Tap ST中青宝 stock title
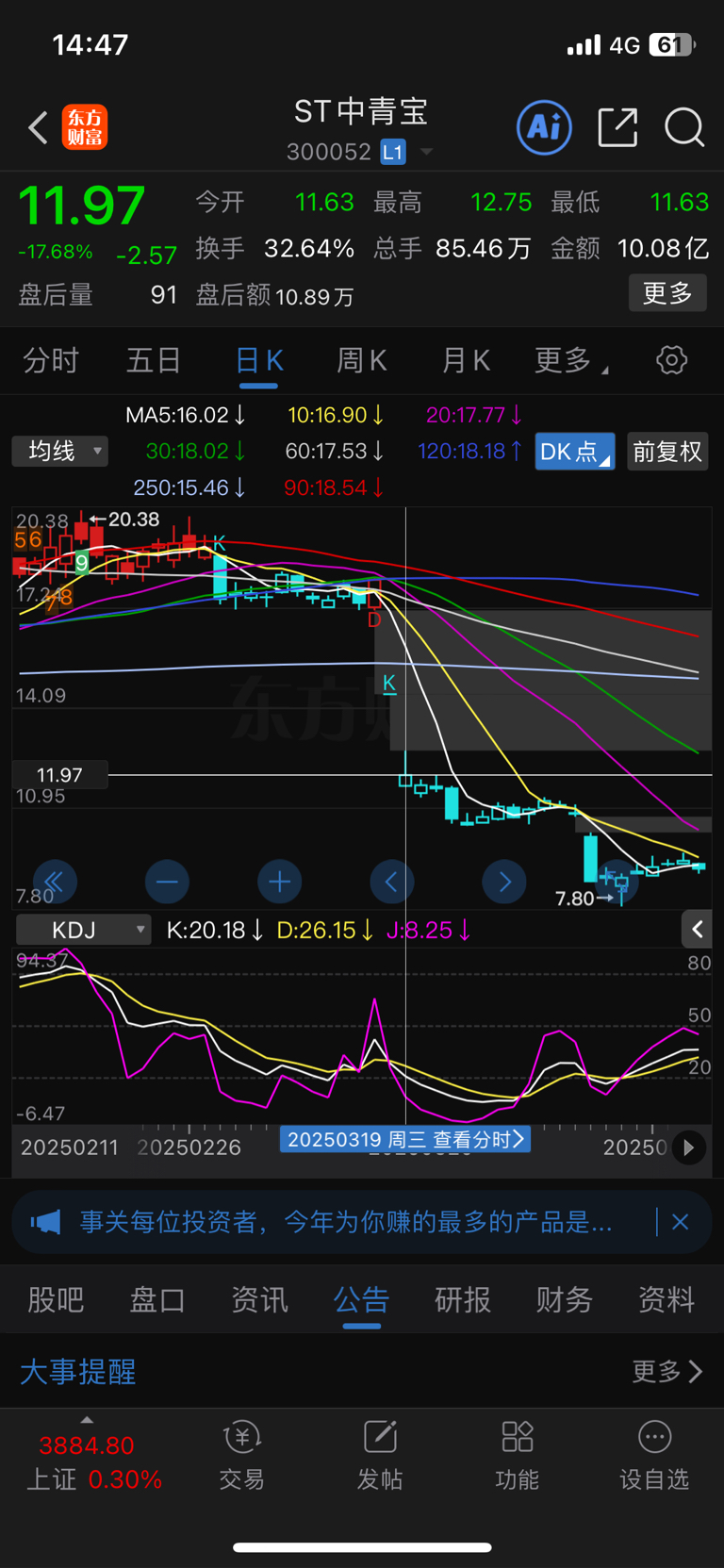The image size is (724, 1568). (361, 111)
